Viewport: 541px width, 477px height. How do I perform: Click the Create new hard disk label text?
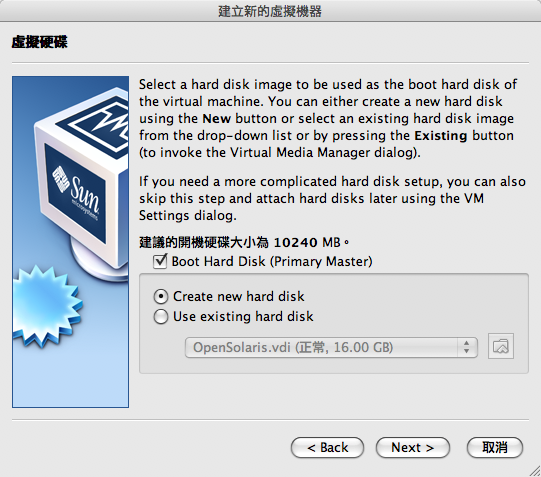pyautogui.click(x=239, y=297)
